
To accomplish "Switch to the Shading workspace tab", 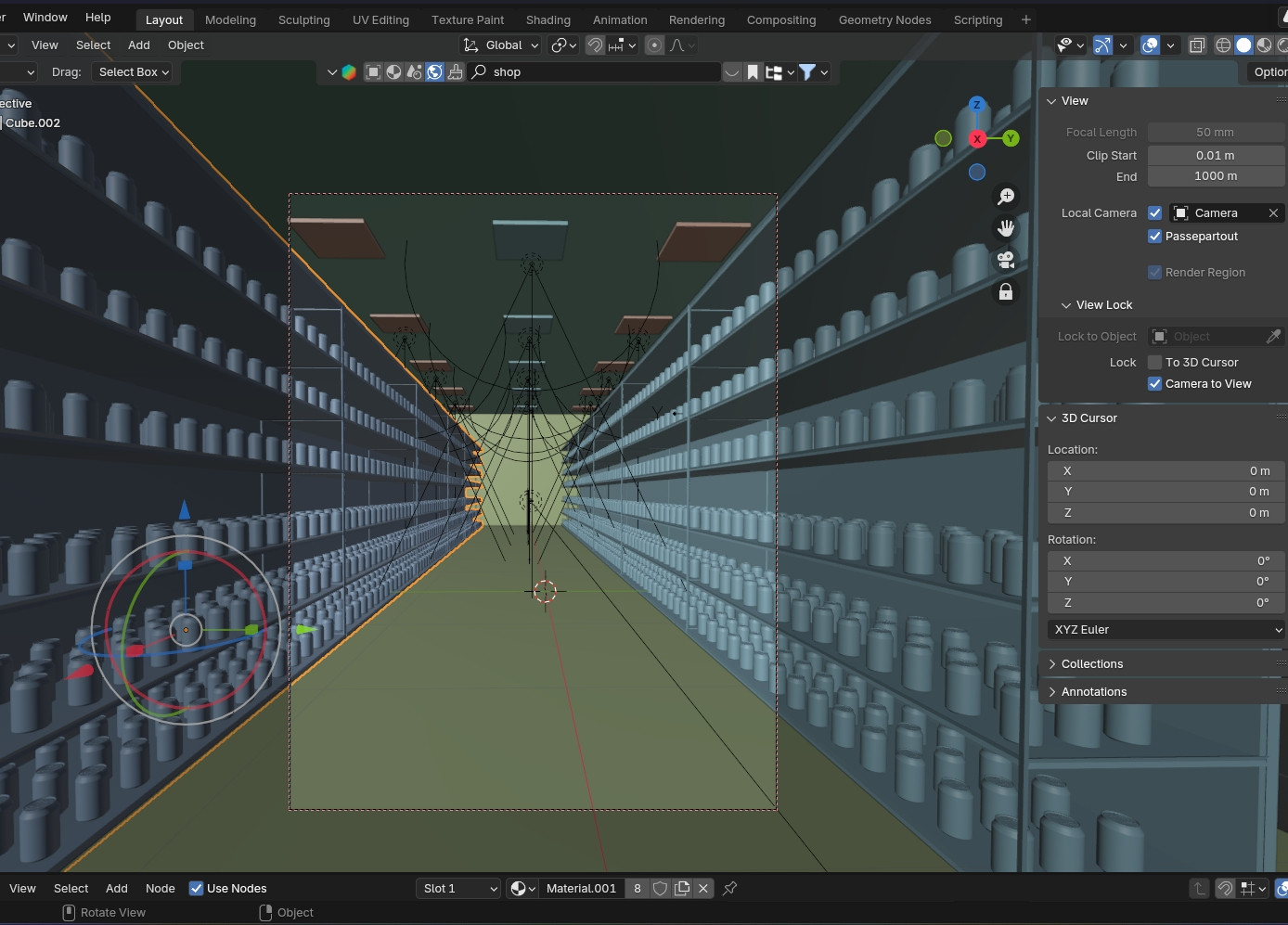I will (548, 19).
